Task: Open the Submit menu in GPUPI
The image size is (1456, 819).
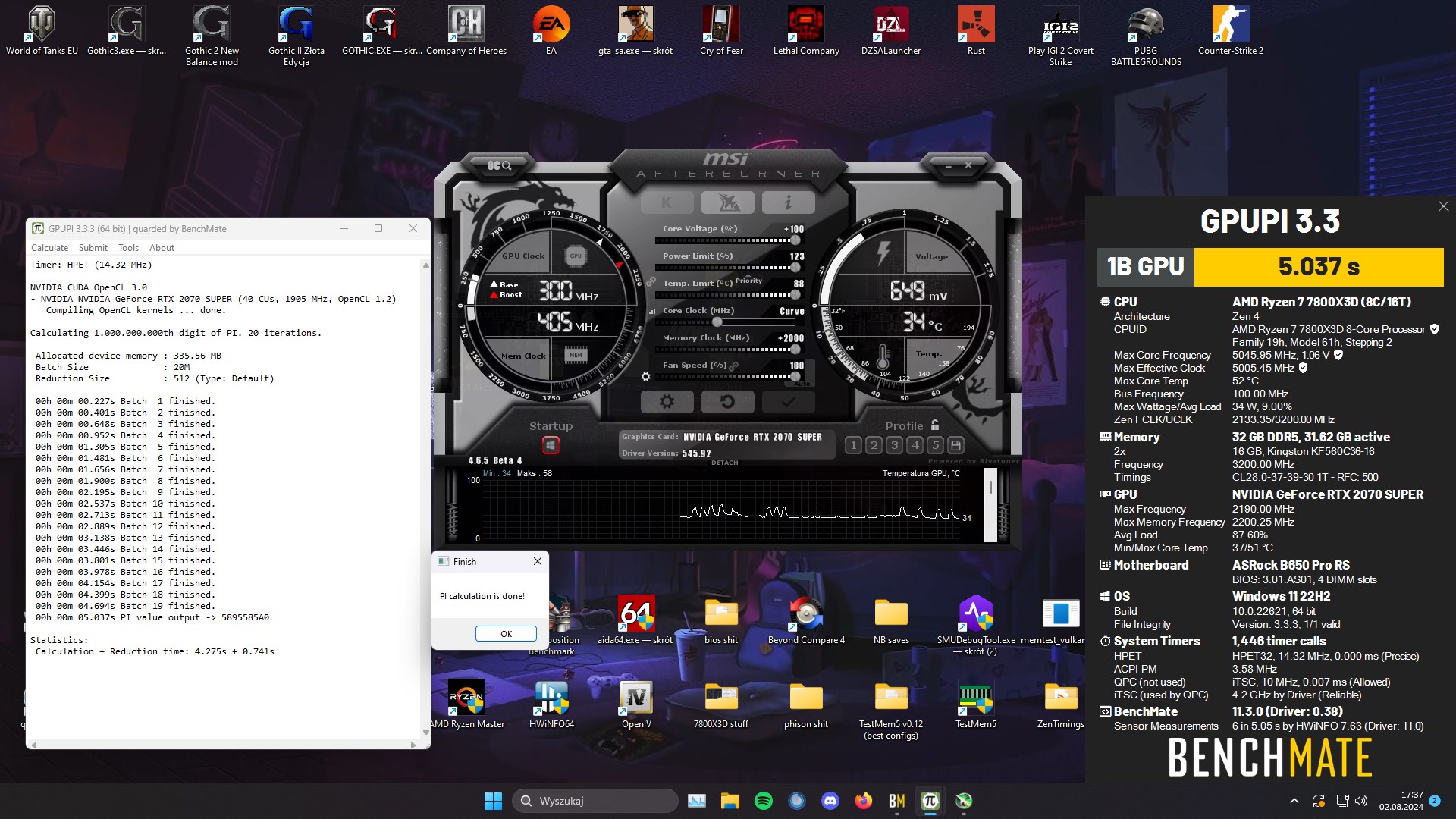Action: coord(93,248)
